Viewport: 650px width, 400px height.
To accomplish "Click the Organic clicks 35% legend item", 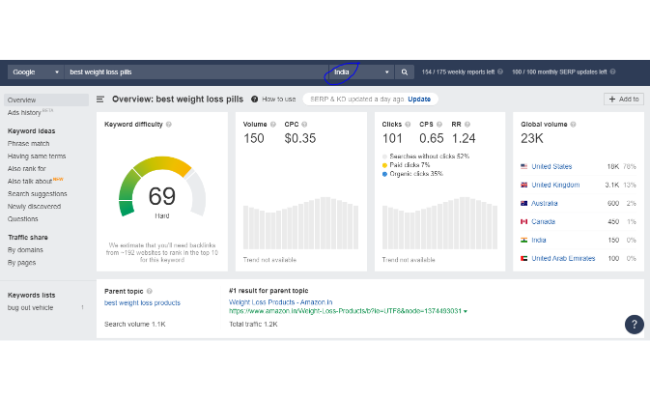I will [x=412, y=174].
